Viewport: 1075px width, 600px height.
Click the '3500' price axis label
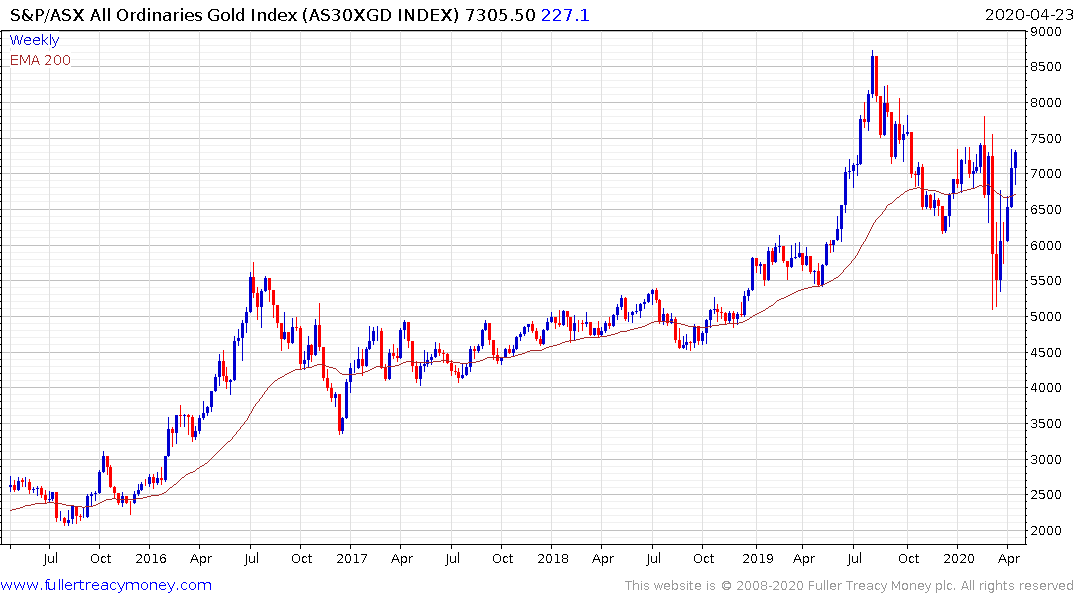click(1046, 424)
